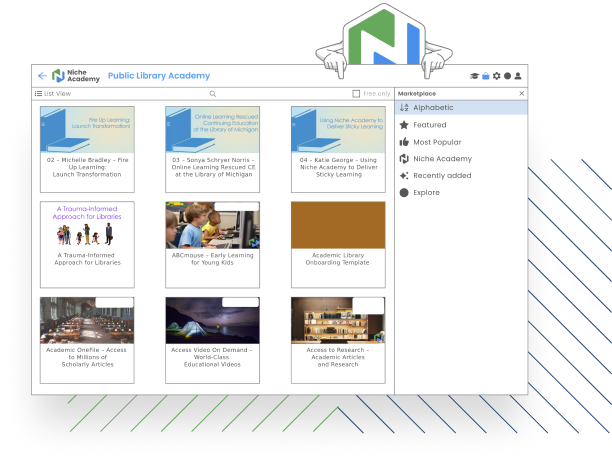Open the settings gear icon
612x462 pixels.
[x=497, y=76]
